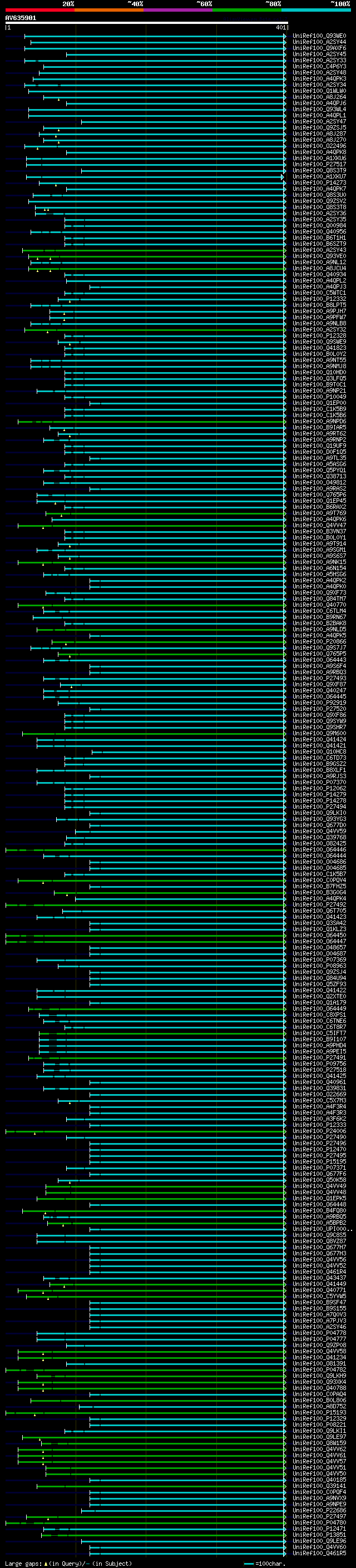Click the purple ~60% identity legend segment
Viewport: 356px width, 1568px height.
point(179,10)
